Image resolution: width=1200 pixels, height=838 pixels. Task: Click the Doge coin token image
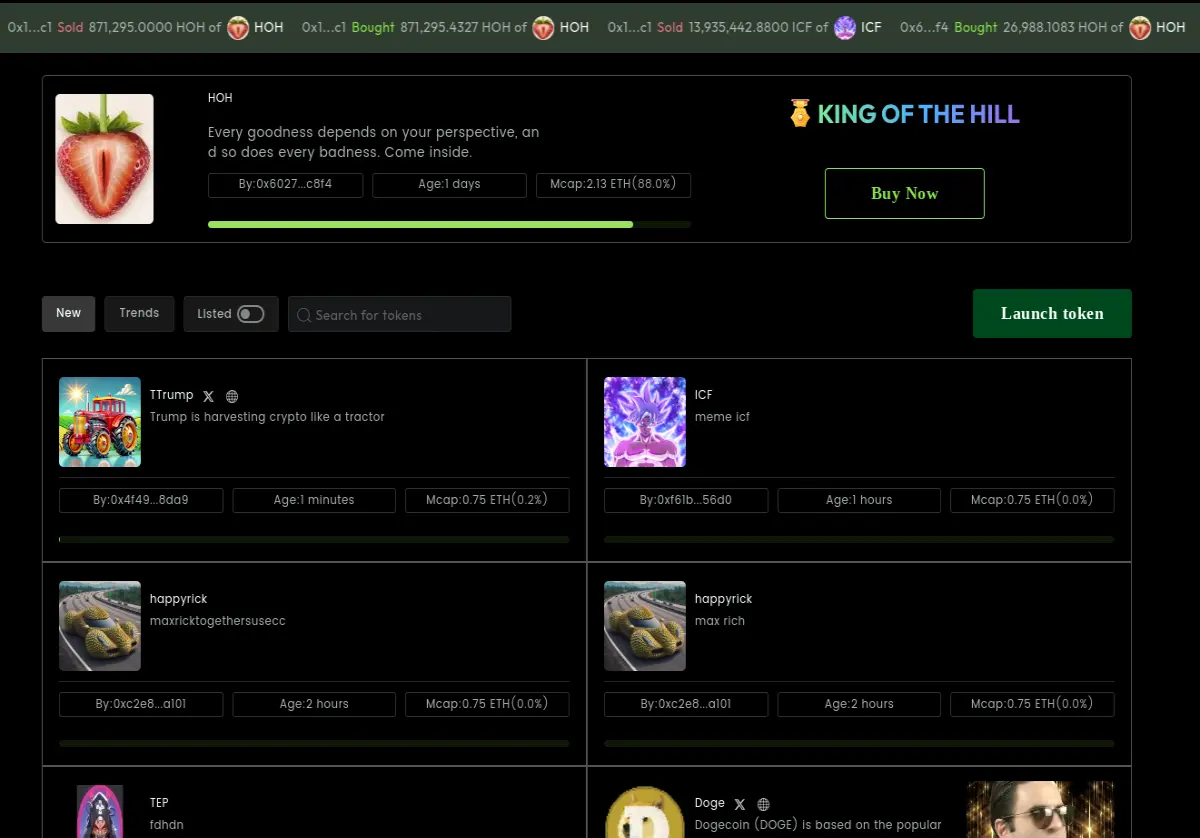(x=645, y=812)
